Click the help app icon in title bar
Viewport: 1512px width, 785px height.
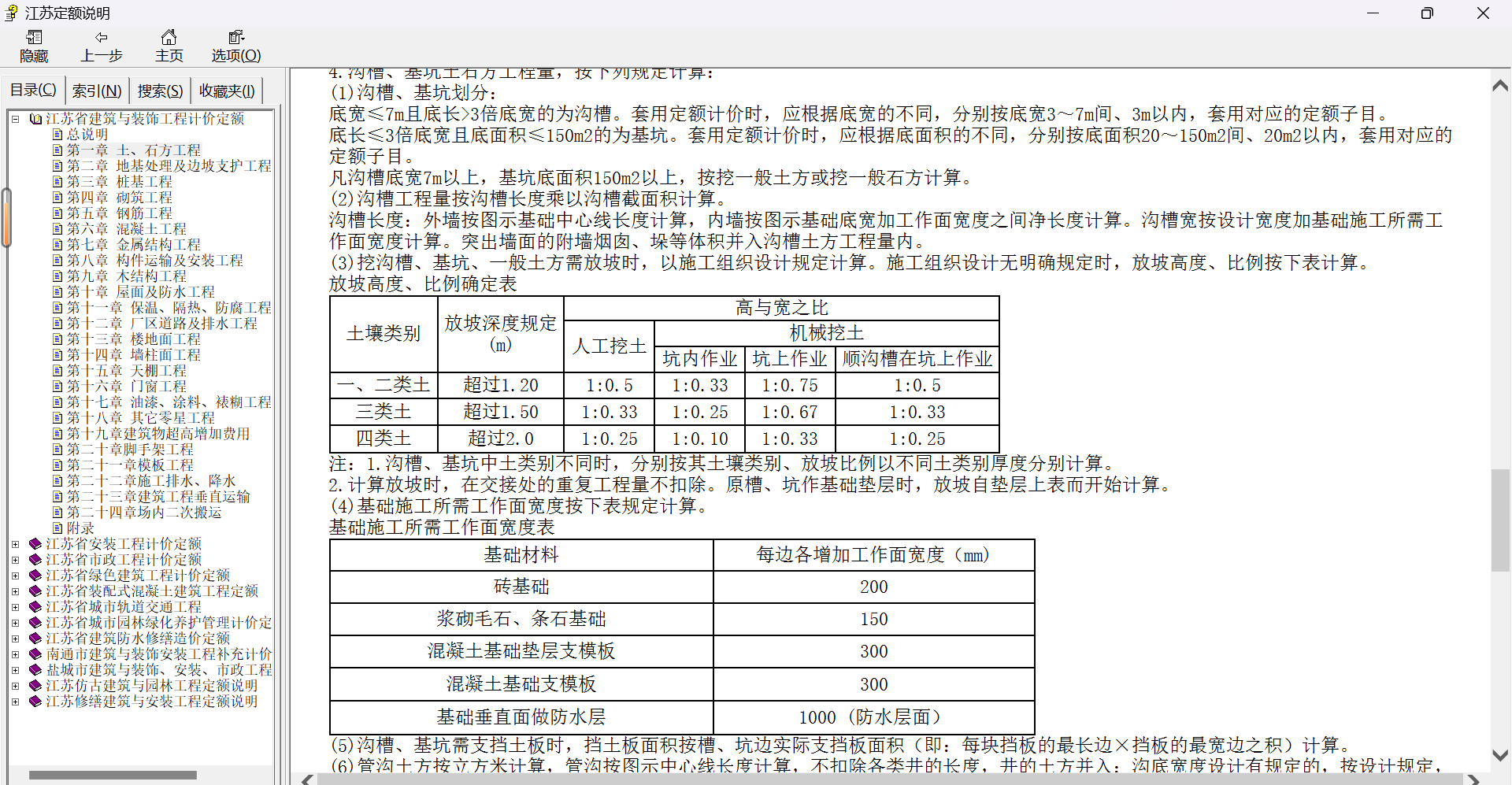pos(11,13)
